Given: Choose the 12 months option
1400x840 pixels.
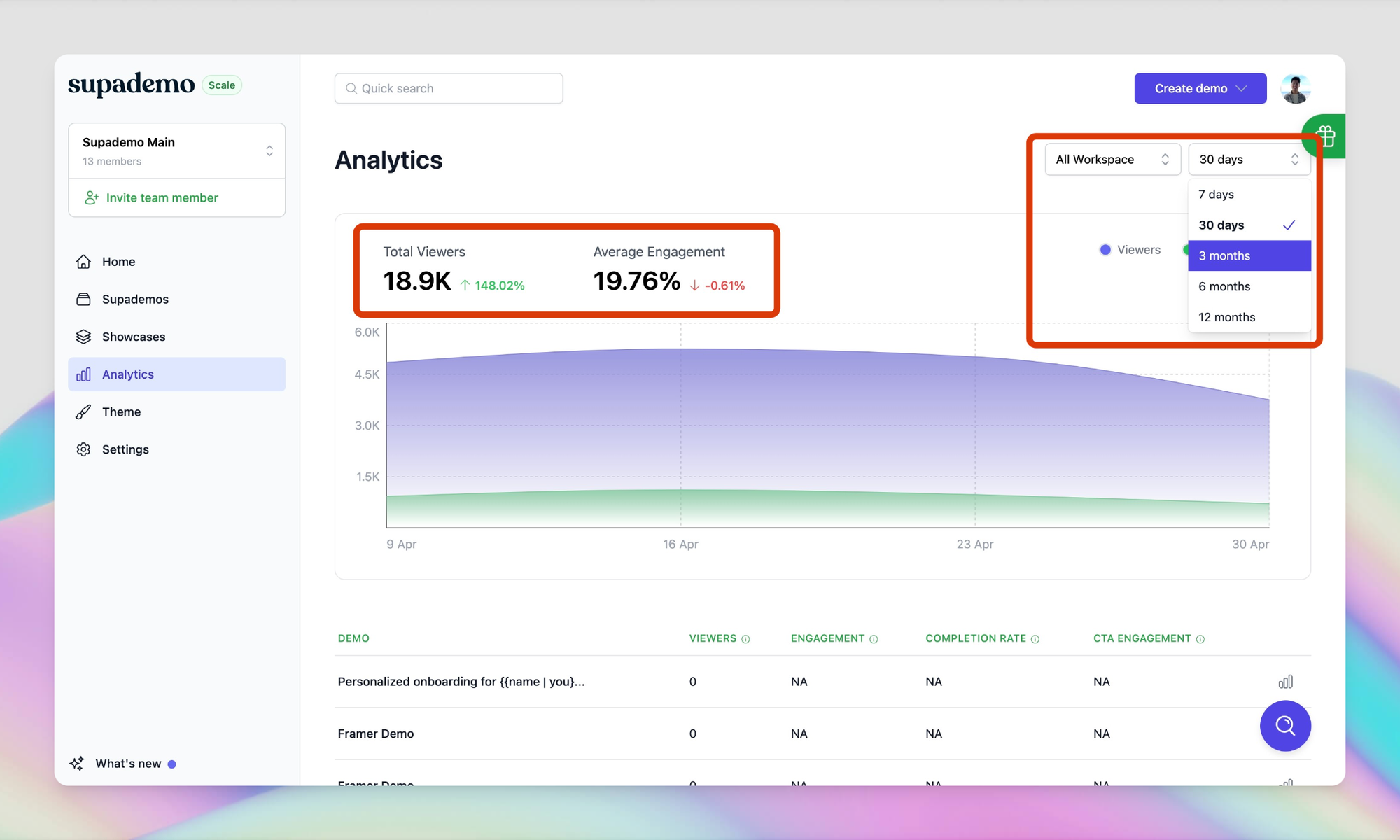Looking at the screenshot, I should [x=1249, y=317].
